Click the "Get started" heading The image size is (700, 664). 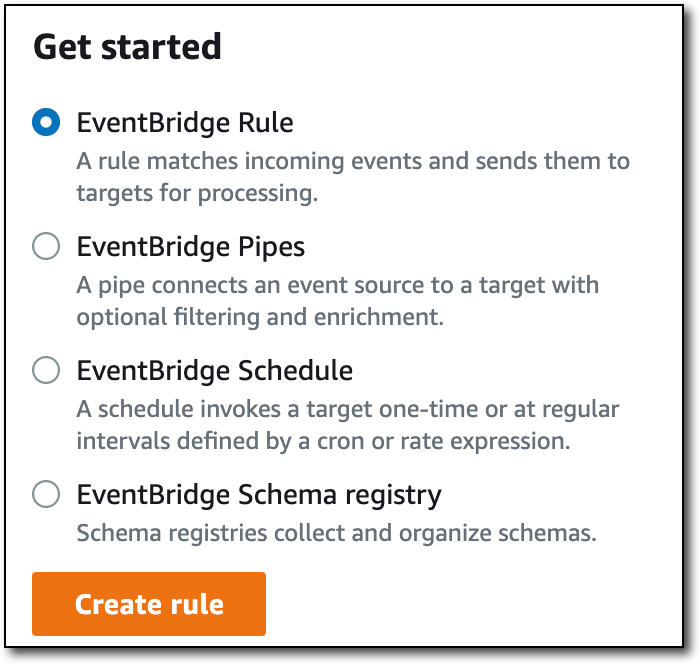[127, 47]
